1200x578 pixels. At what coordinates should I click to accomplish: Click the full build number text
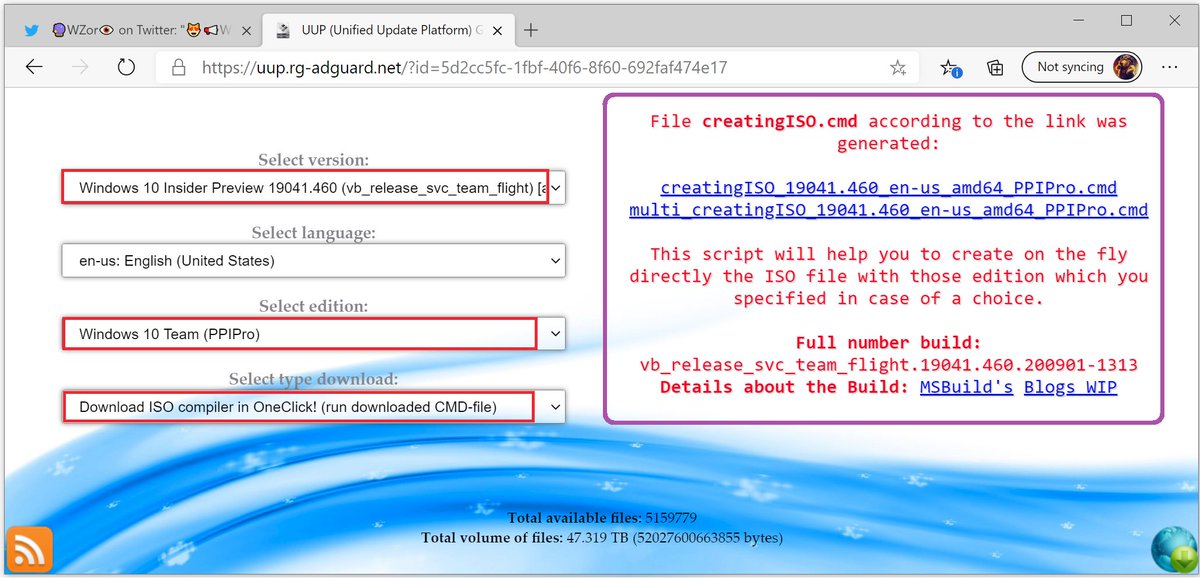click(888, 365)
